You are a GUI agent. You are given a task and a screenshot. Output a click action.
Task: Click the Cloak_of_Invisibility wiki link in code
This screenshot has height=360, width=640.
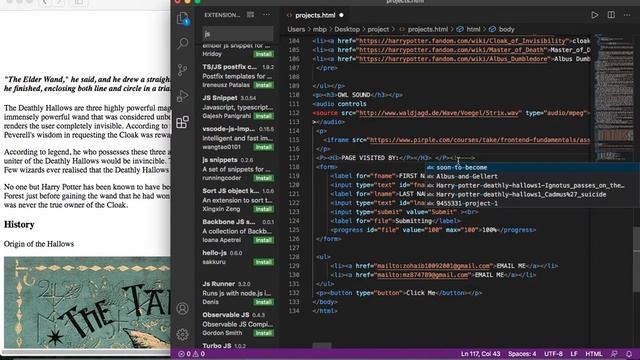point(462,41)
